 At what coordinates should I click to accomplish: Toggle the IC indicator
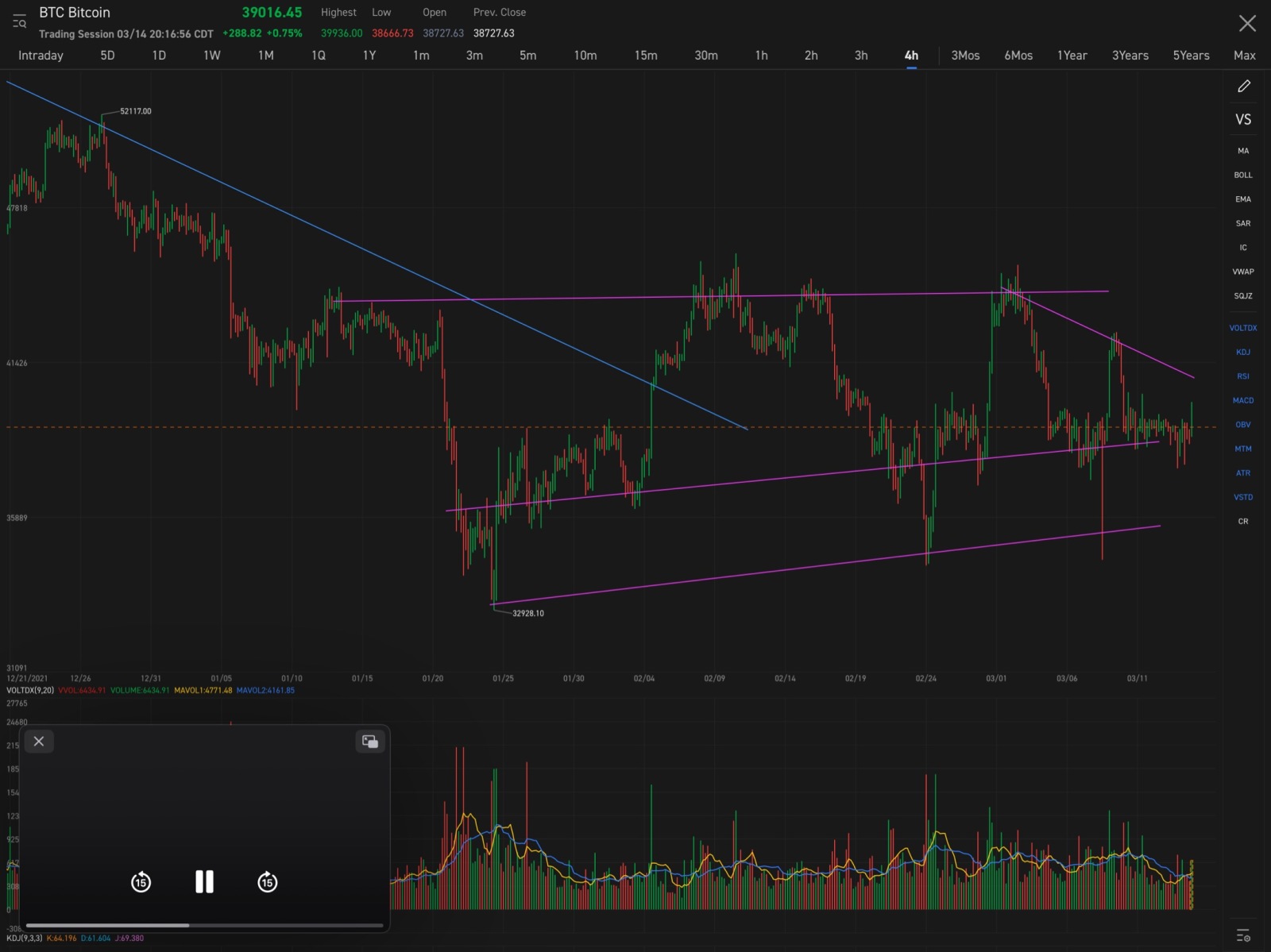[x=1243, y=248]
